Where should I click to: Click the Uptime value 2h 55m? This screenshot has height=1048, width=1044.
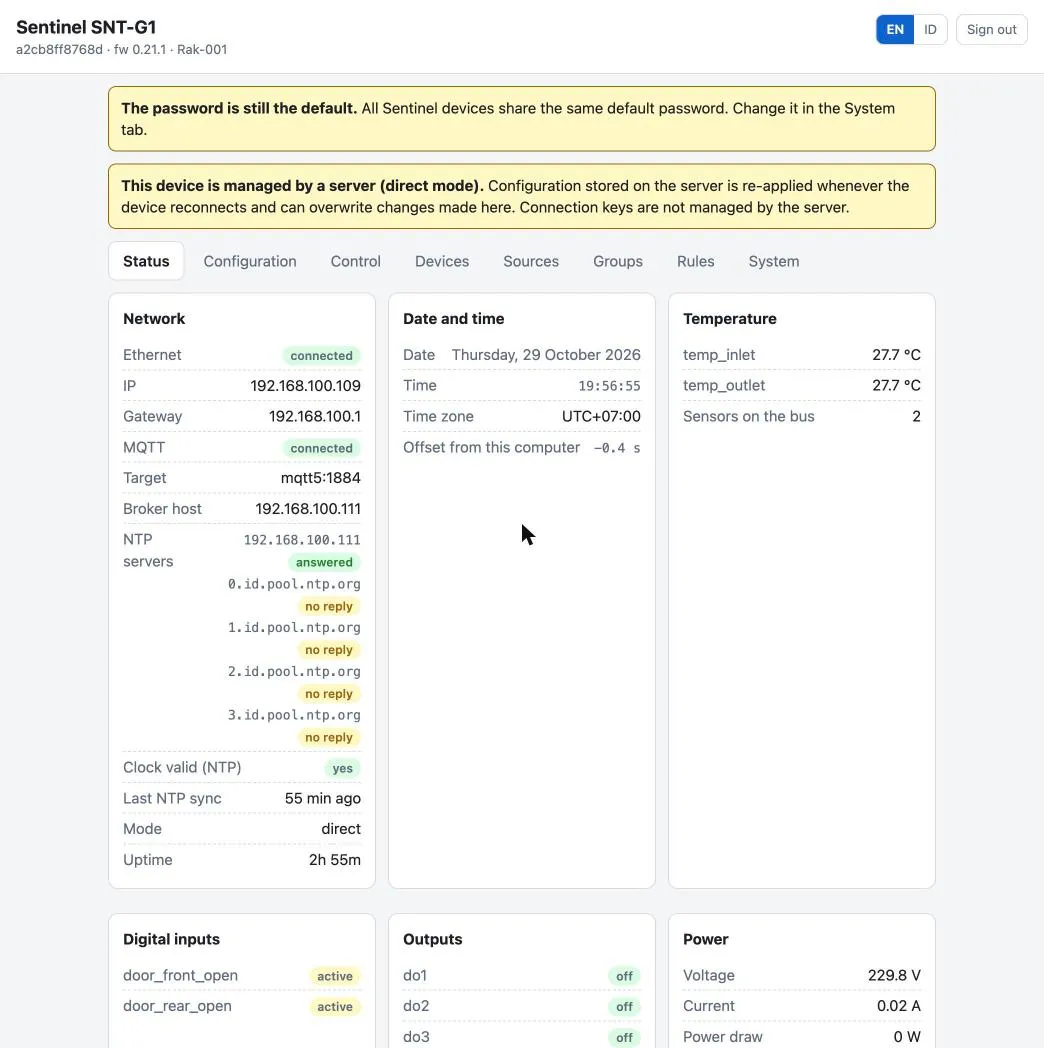click(x=335, y=860)
